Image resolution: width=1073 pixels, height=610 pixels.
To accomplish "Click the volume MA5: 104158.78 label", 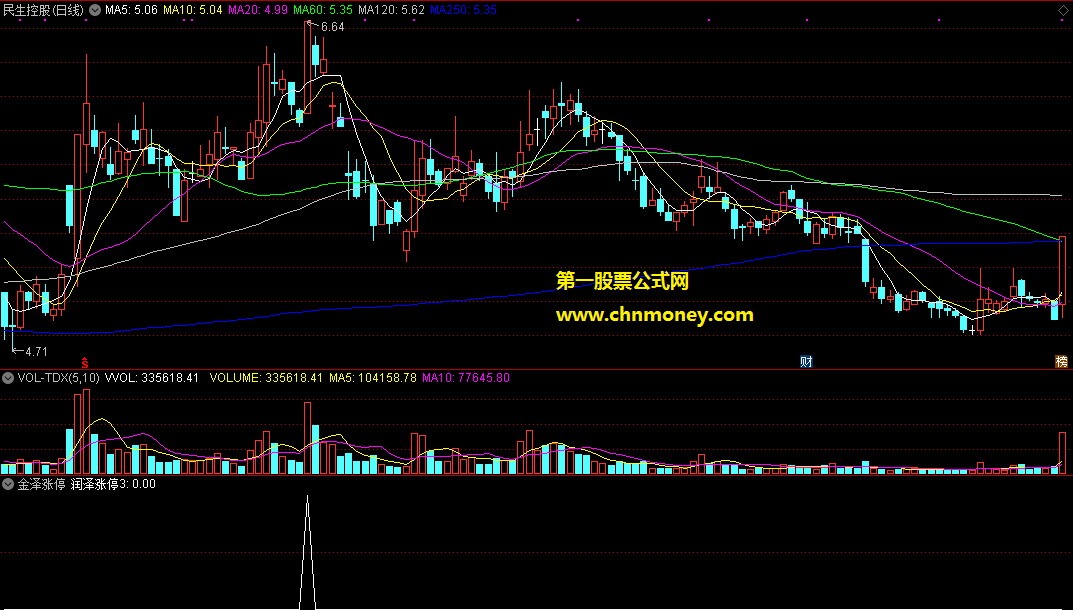I will coord(372,378).
